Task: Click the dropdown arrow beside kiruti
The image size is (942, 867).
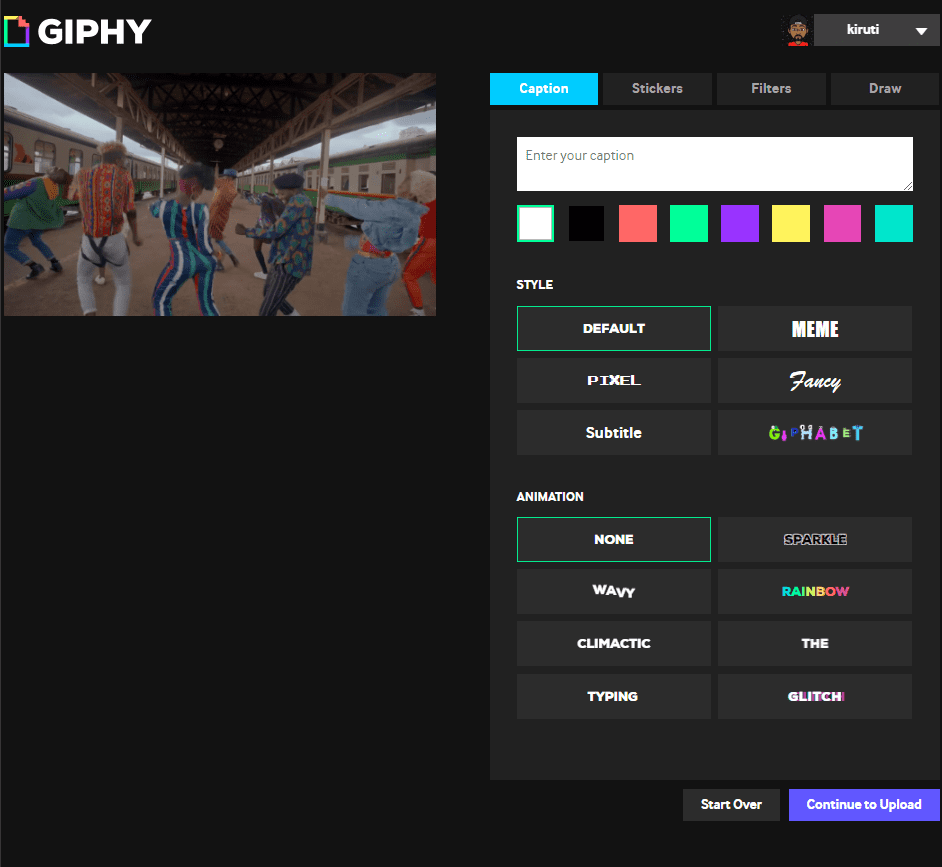Action: [x=921, y=31]
